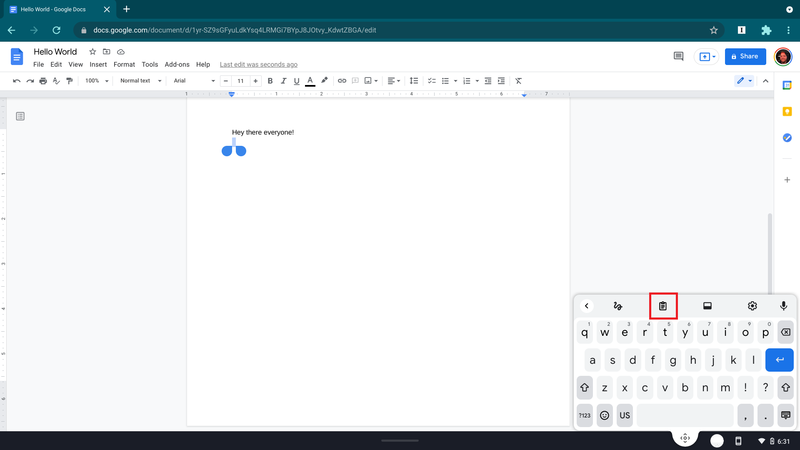Open bulleted list style arrow

click(x=455, y=81)
